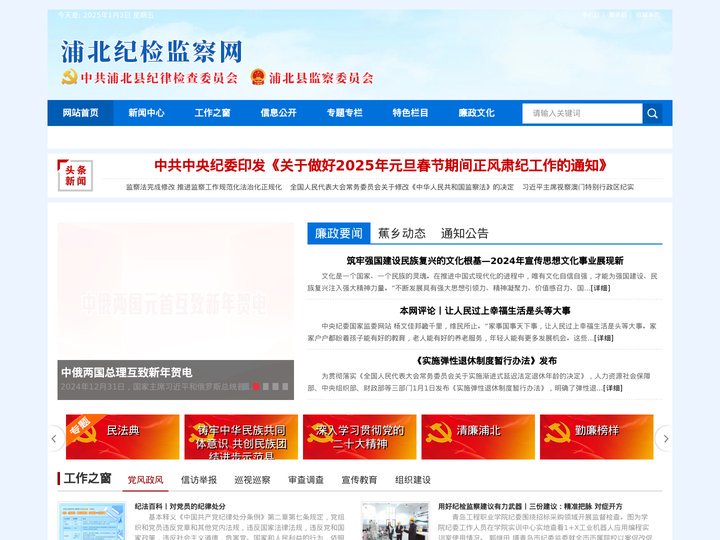Click slideshow caption 中俄两国总理互致新年贺电
The height and width of the screenshot is (540, 720).
click(x=127, y=372)
